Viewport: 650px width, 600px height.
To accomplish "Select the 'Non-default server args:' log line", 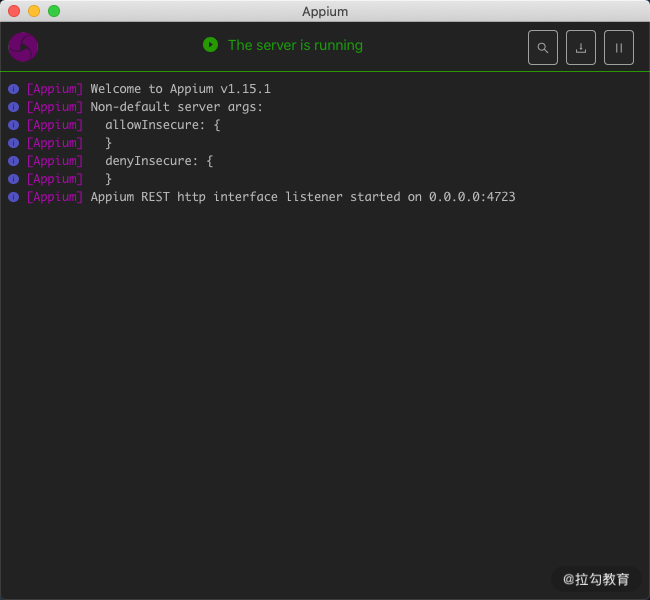I will pos(177,107).
